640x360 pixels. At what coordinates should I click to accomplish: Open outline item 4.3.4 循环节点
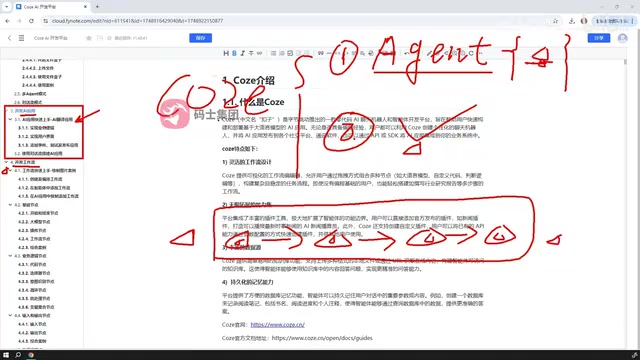tap(32, 290)
